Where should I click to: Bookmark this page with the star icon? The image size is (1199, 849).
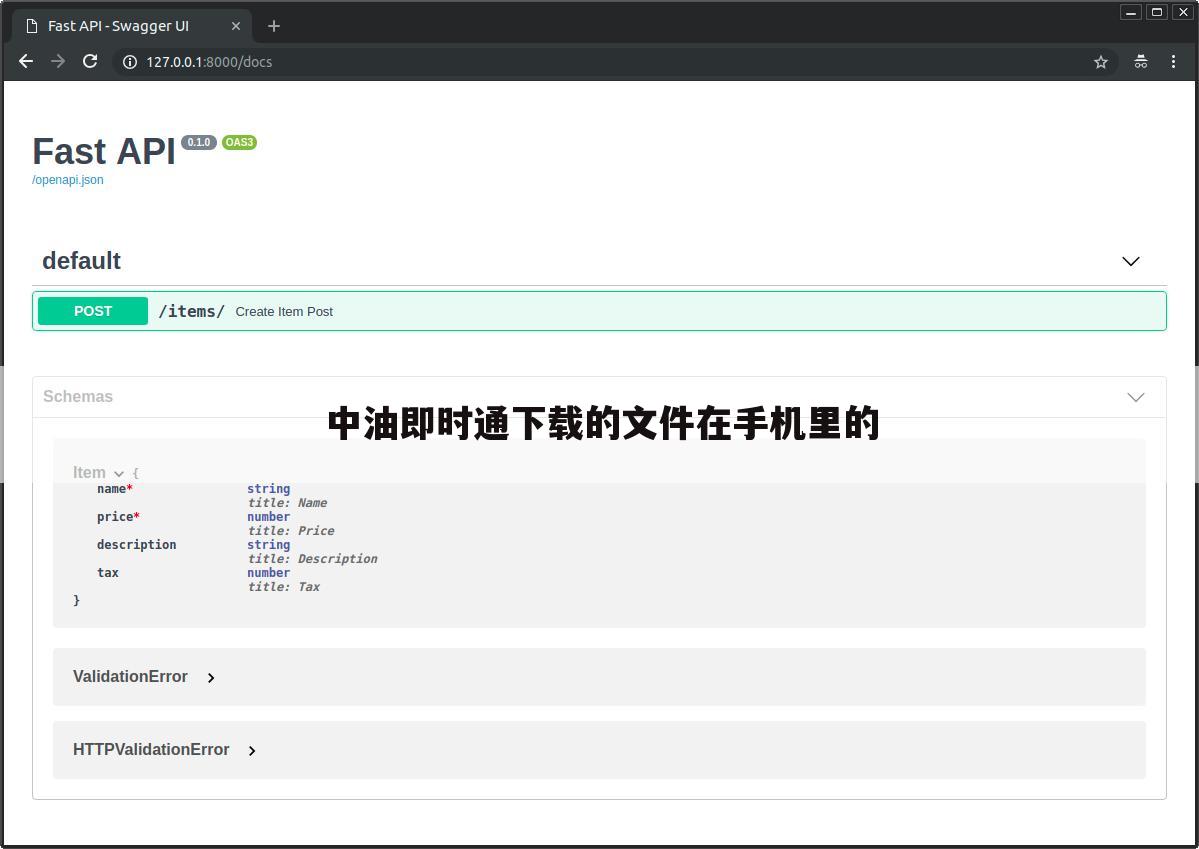tap(1100, 62)
